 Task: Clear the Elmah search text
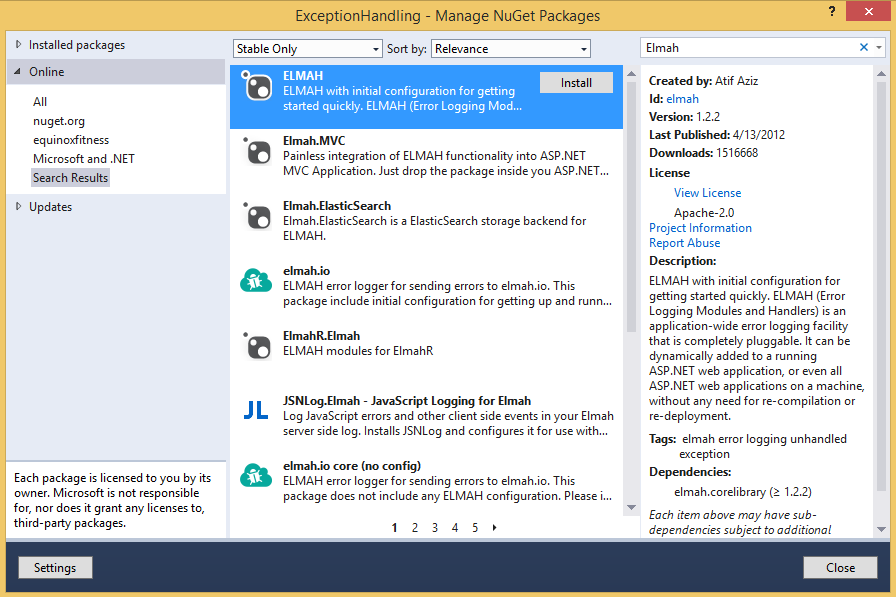point(863,47)
